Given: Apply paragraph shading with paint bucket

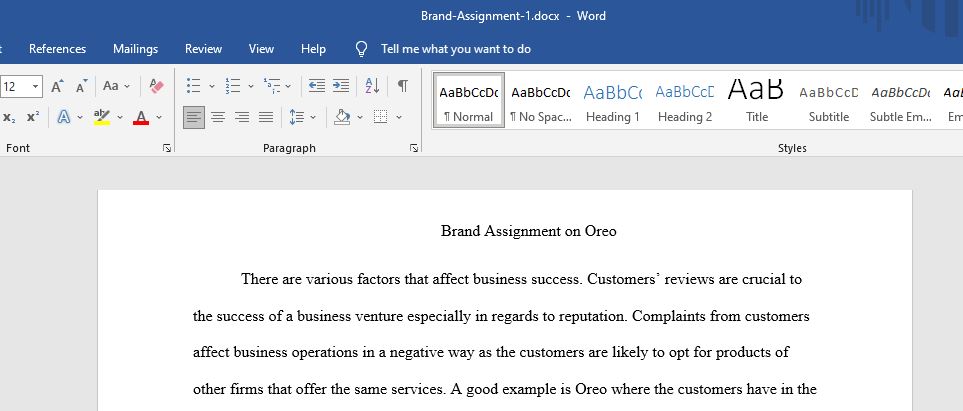Looking at the screenshot, I should (342, 117).
